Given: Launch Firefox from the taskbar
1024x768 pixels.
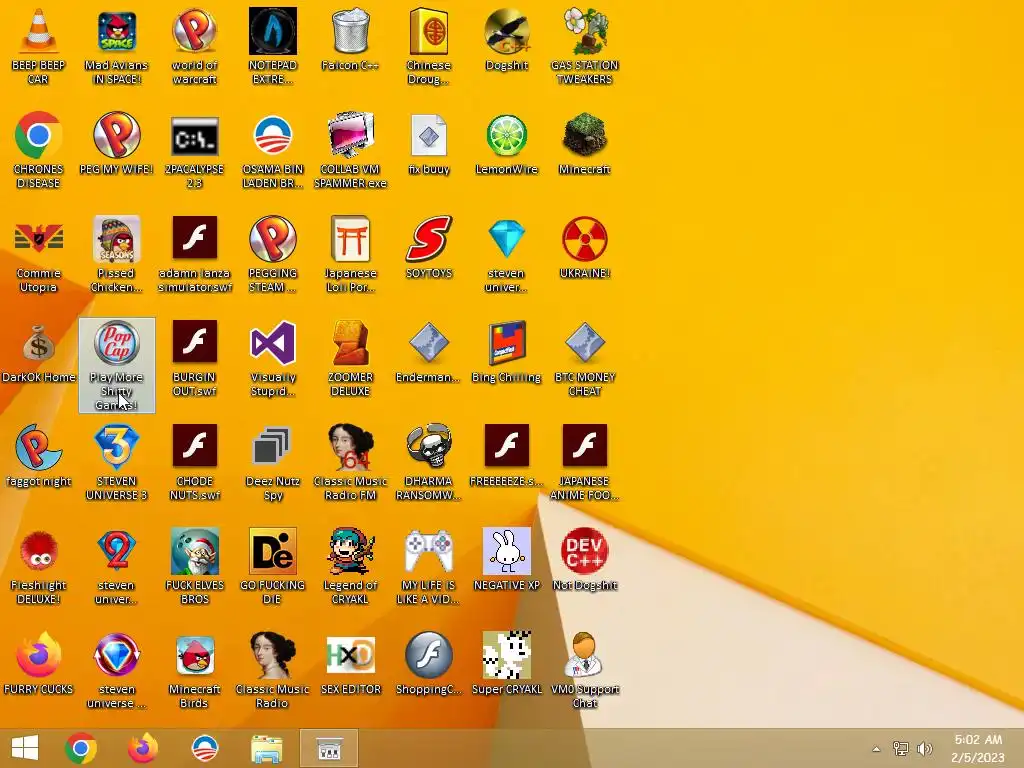Looking at the screenshot, I should 142,748.
